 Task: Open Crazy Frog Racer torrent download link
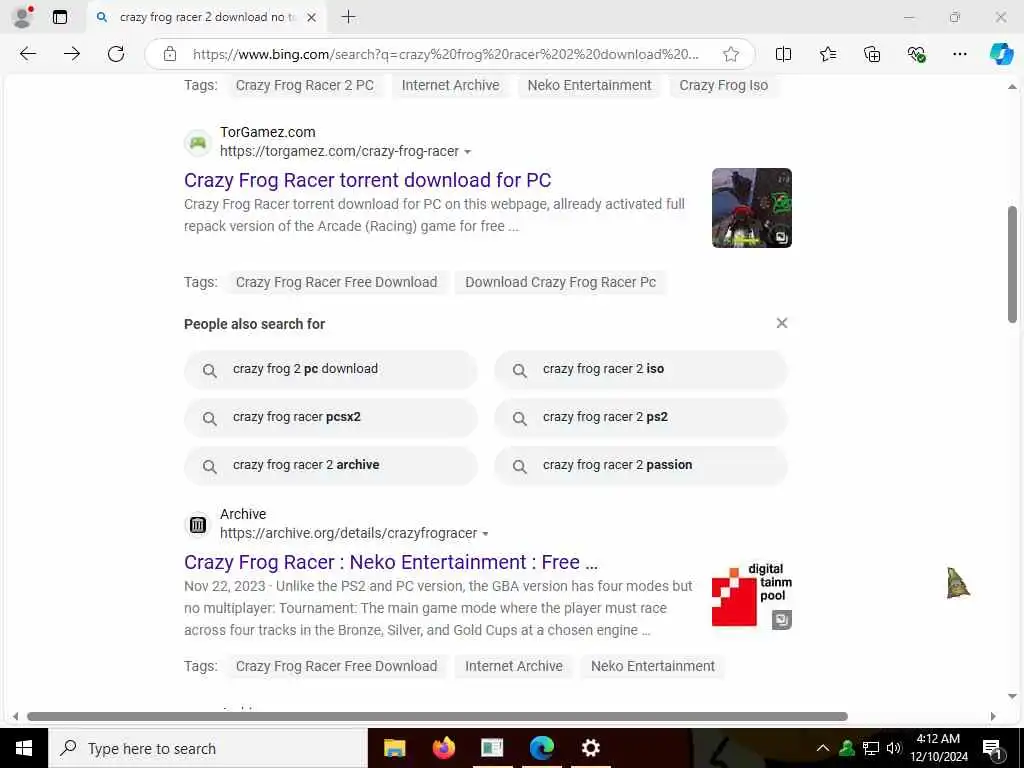368,180
